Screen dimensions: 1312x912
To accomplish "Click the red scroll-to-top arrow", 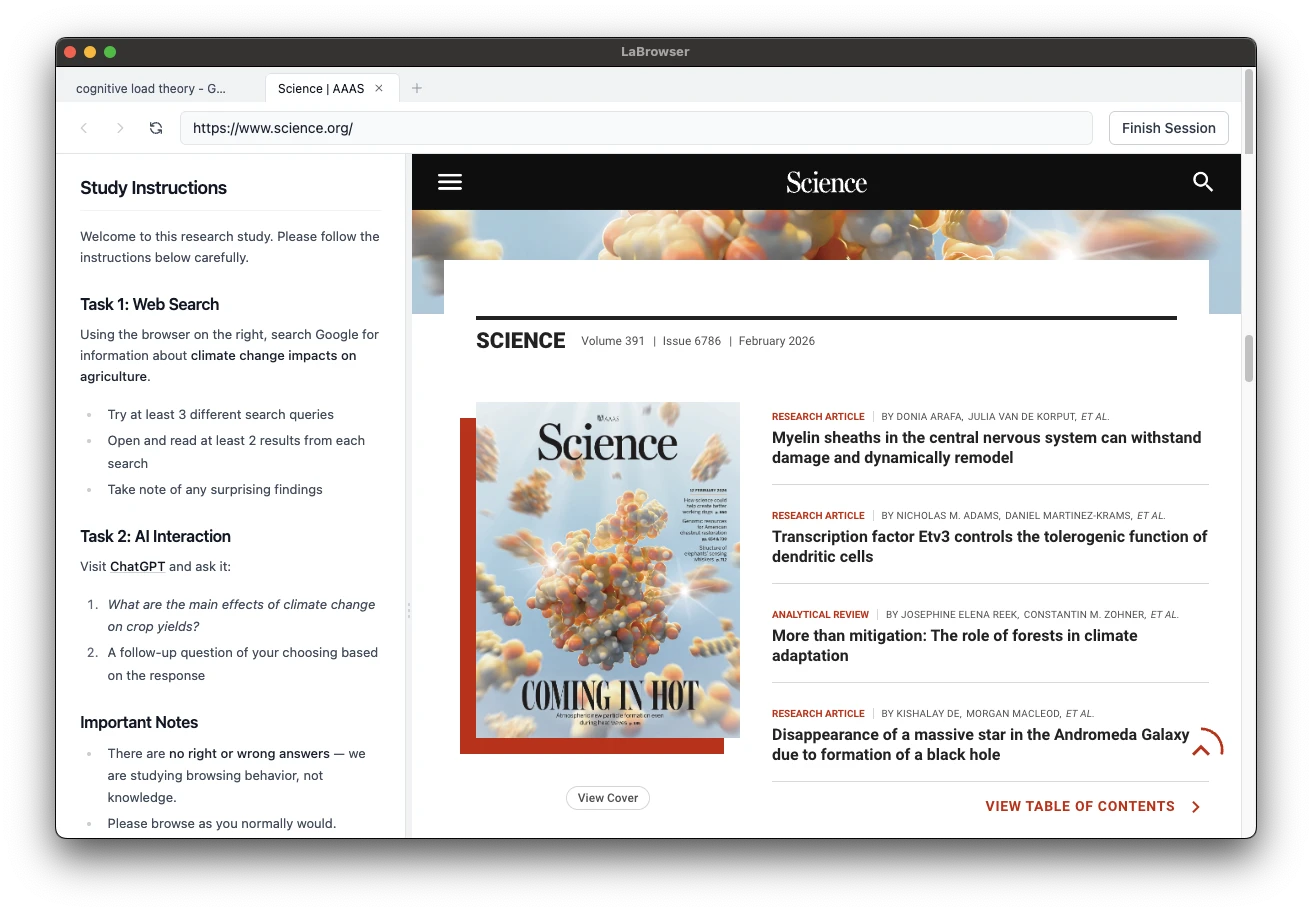I will pyautogui.click(x=1201, y=746).
